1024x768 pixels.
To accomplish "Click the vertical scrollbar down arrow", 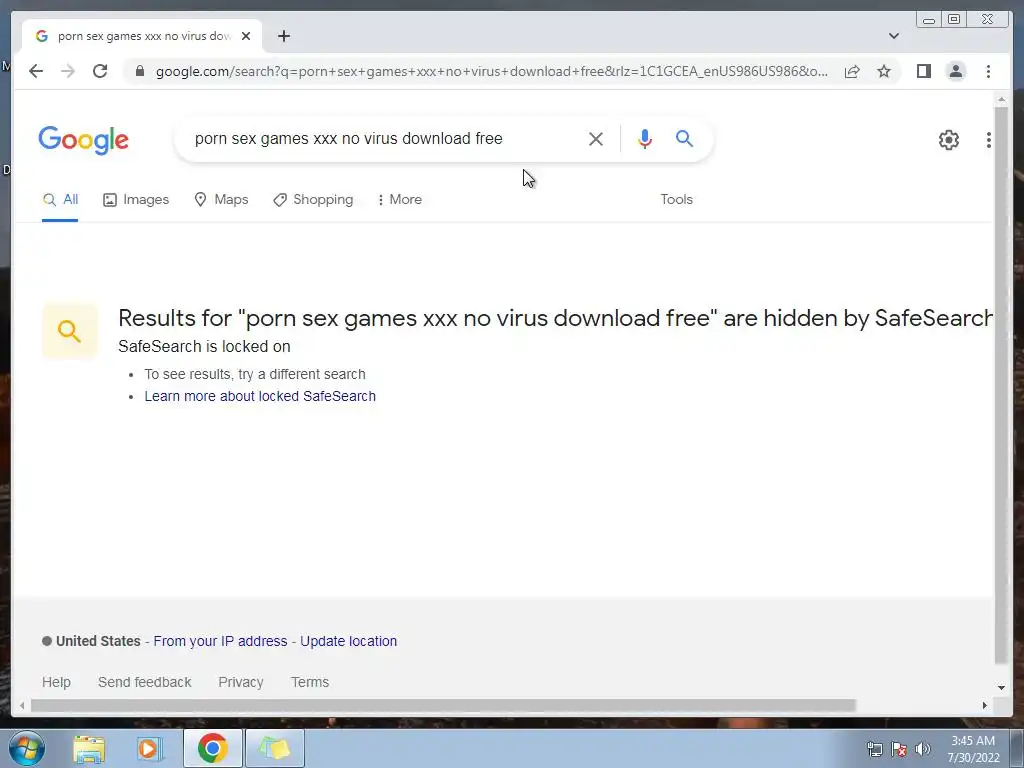I will [x=1001, y=687].
